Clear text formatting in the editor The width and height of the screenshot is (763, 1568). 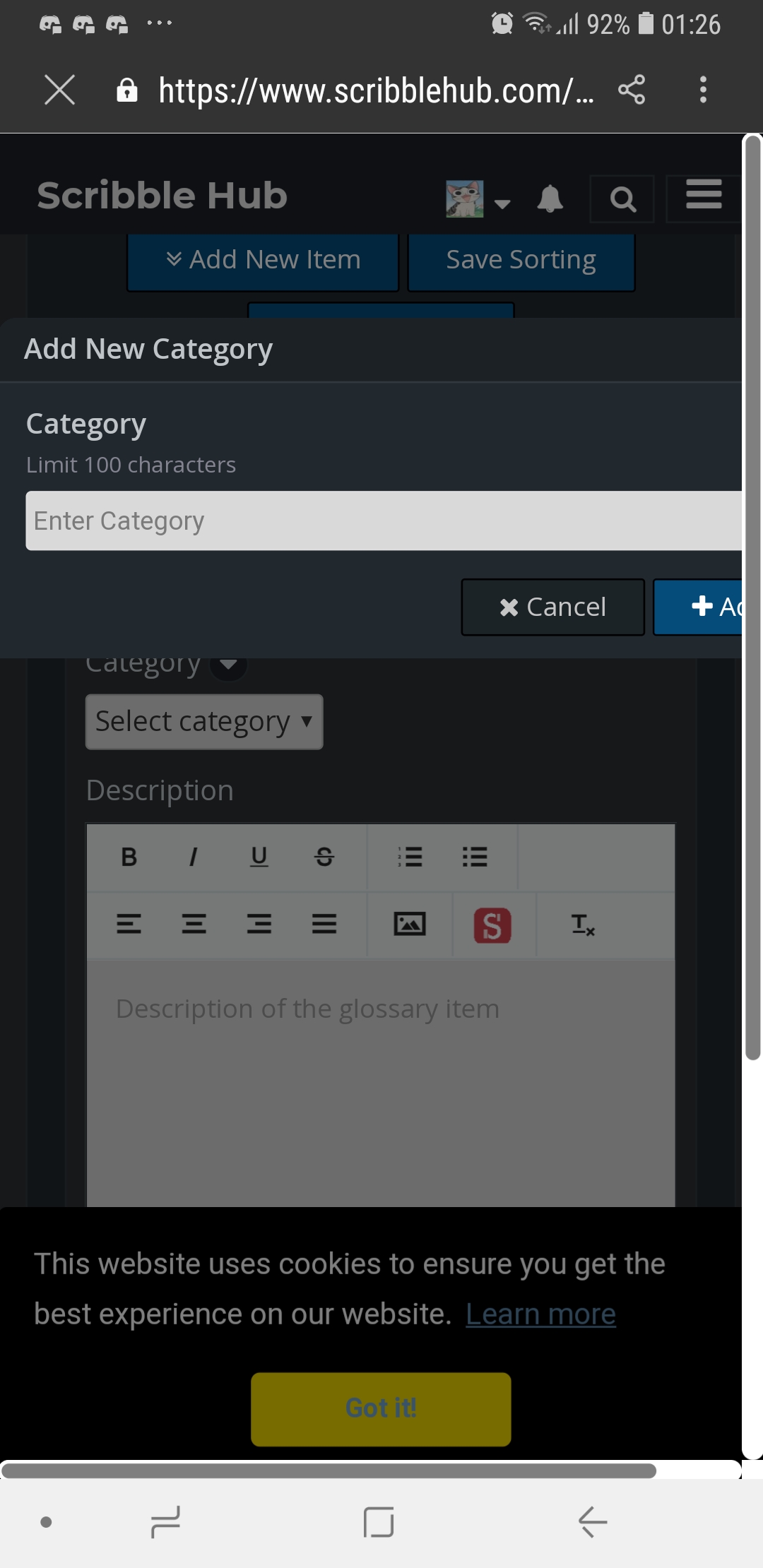tap(583, 924)
